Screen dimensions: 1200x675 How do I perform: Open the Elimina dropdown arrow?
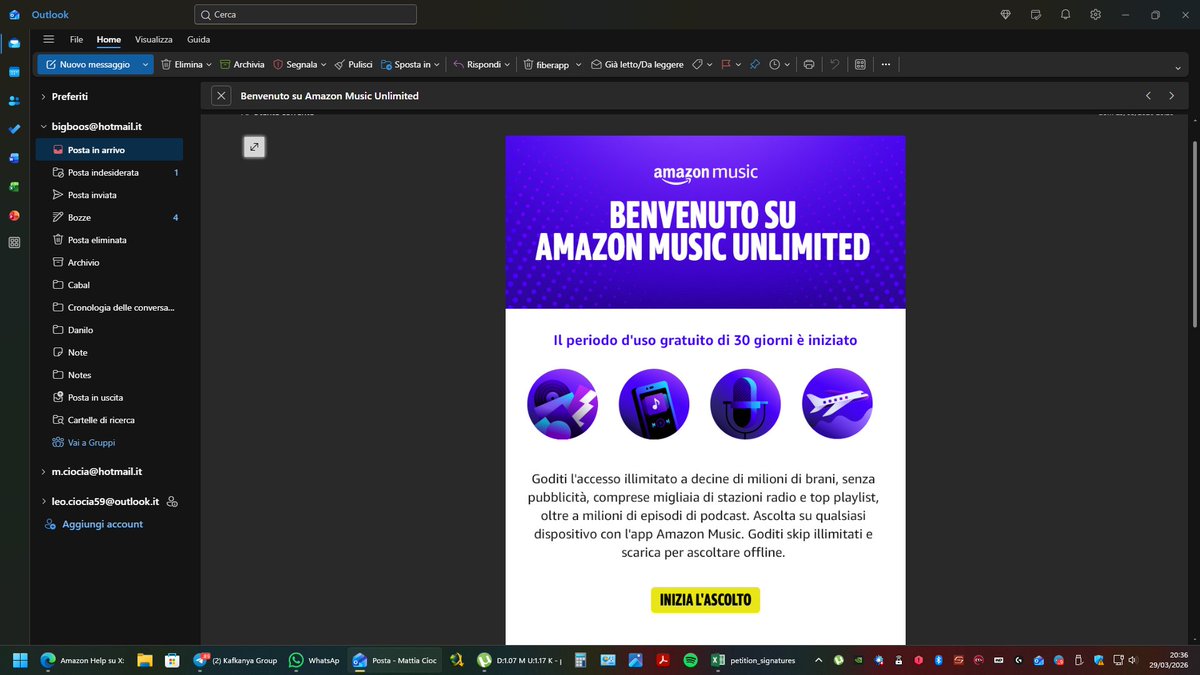(x=209, y=64)
